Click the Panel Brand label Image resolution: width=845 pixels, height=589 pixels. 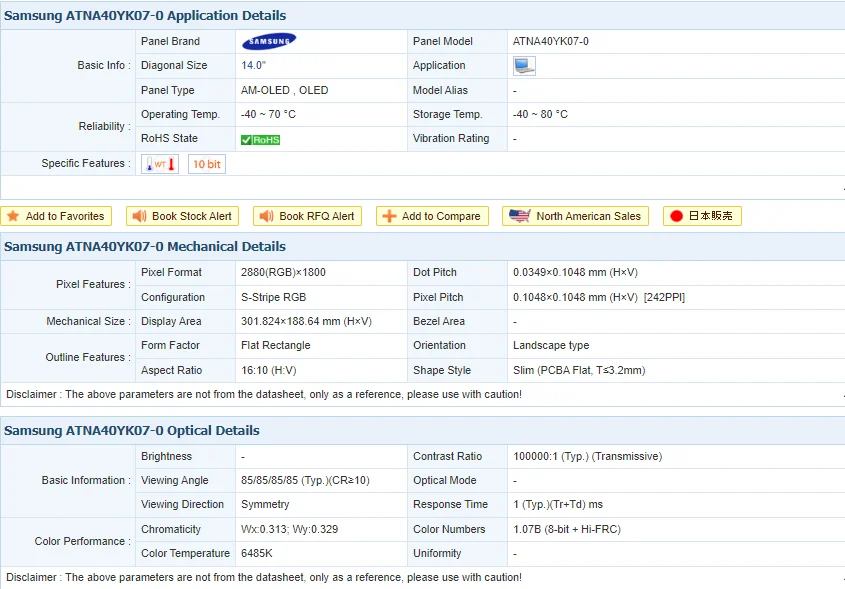pos(170,41)
